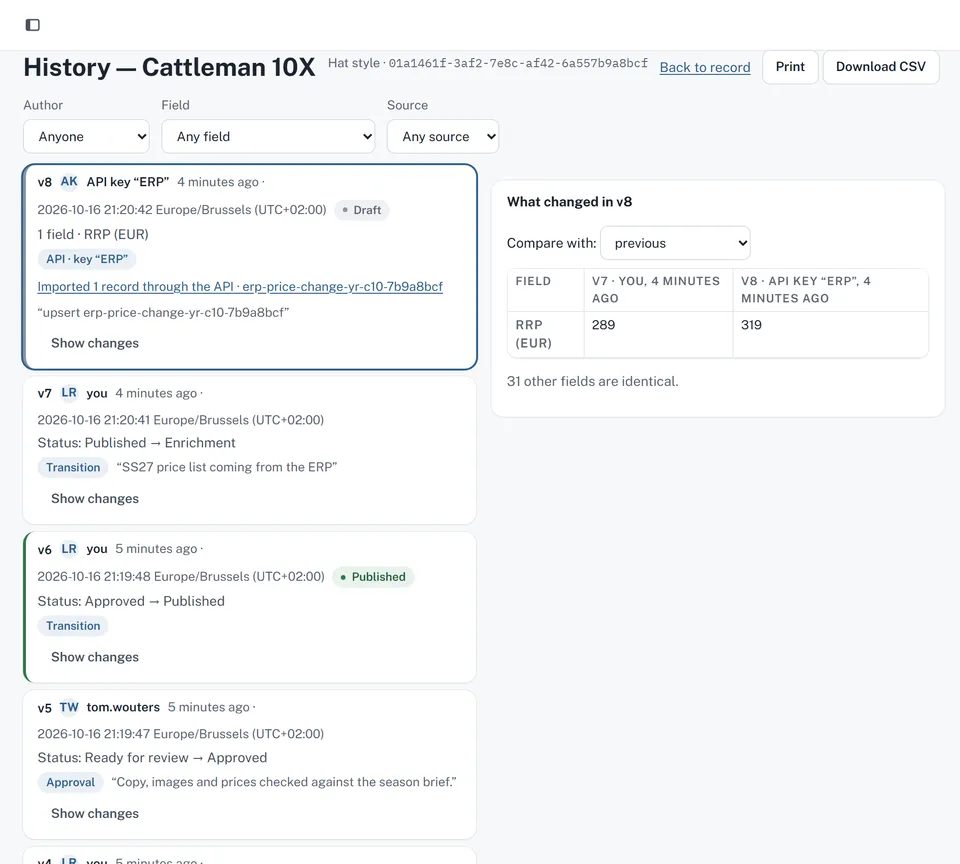Click API key “ERP” author name on v8
Screen dimensions: 960x864
point(128,182)
